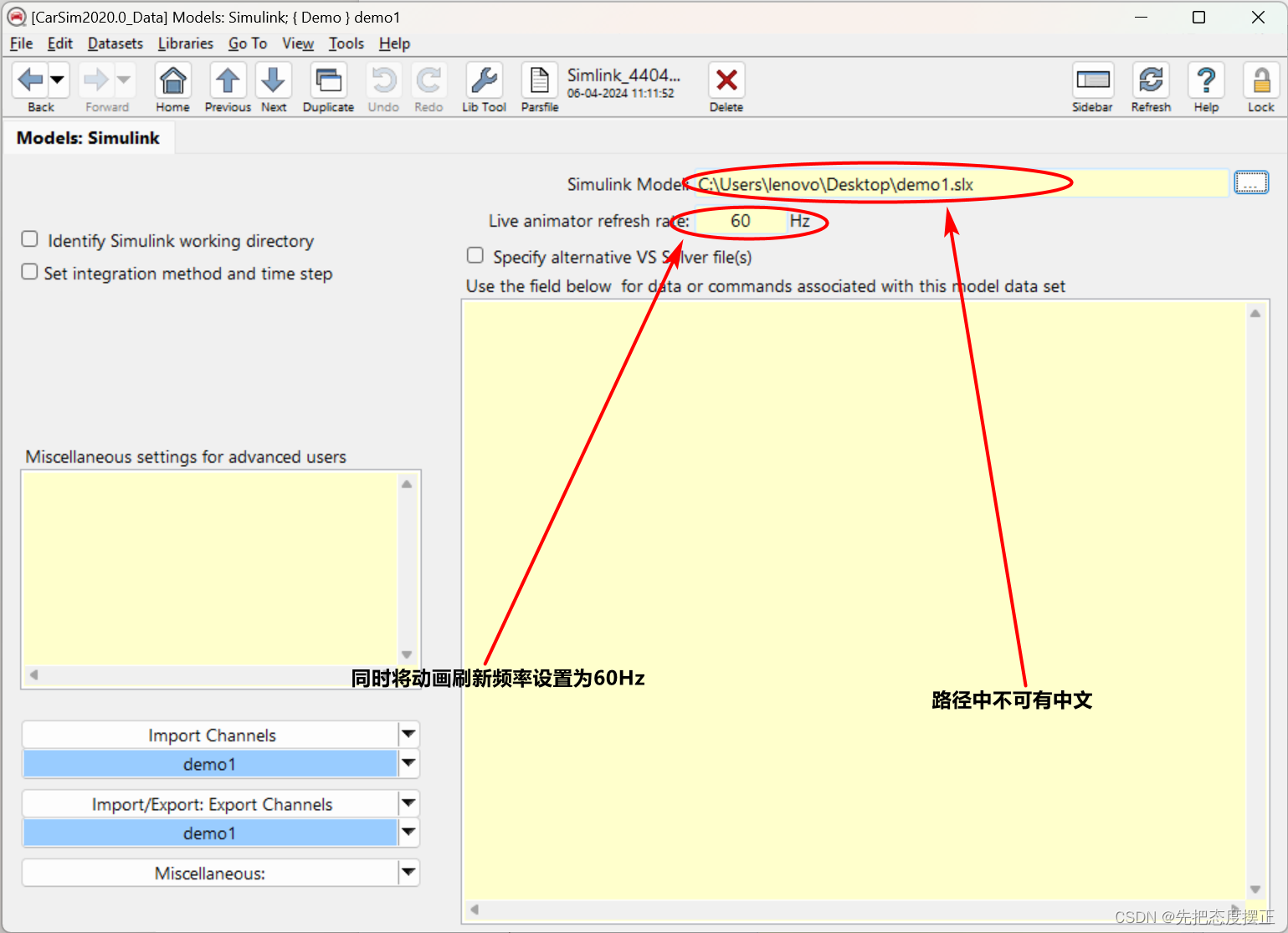The image size is (1288, 933).
Task: Open the File menu
Action: point(21,44)
